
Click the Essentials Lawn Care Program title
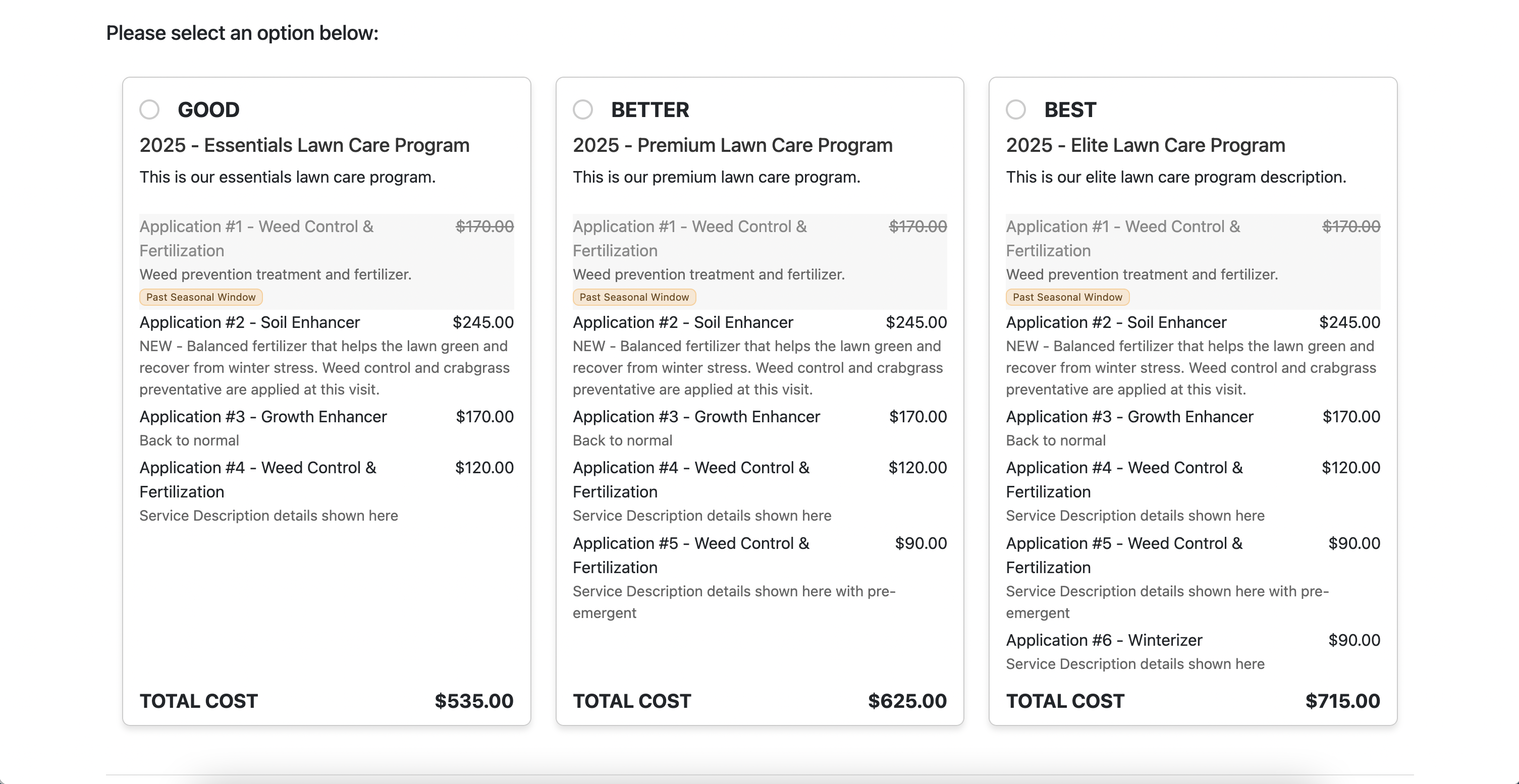pyautogui.click(x=304, y=145)
